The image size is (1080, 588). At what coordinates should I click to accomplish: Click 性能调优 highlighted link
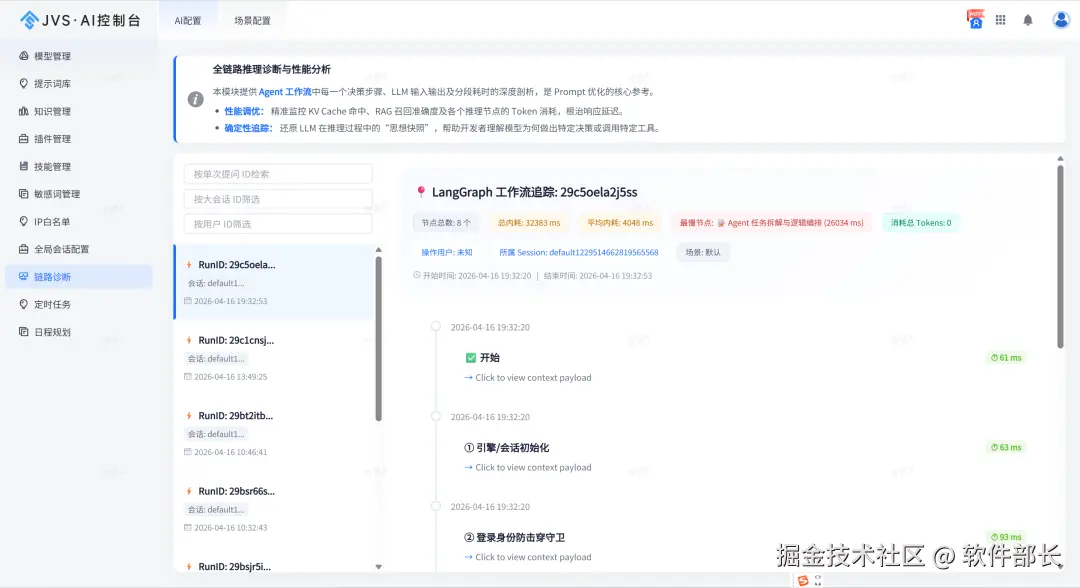click(244, 111)
